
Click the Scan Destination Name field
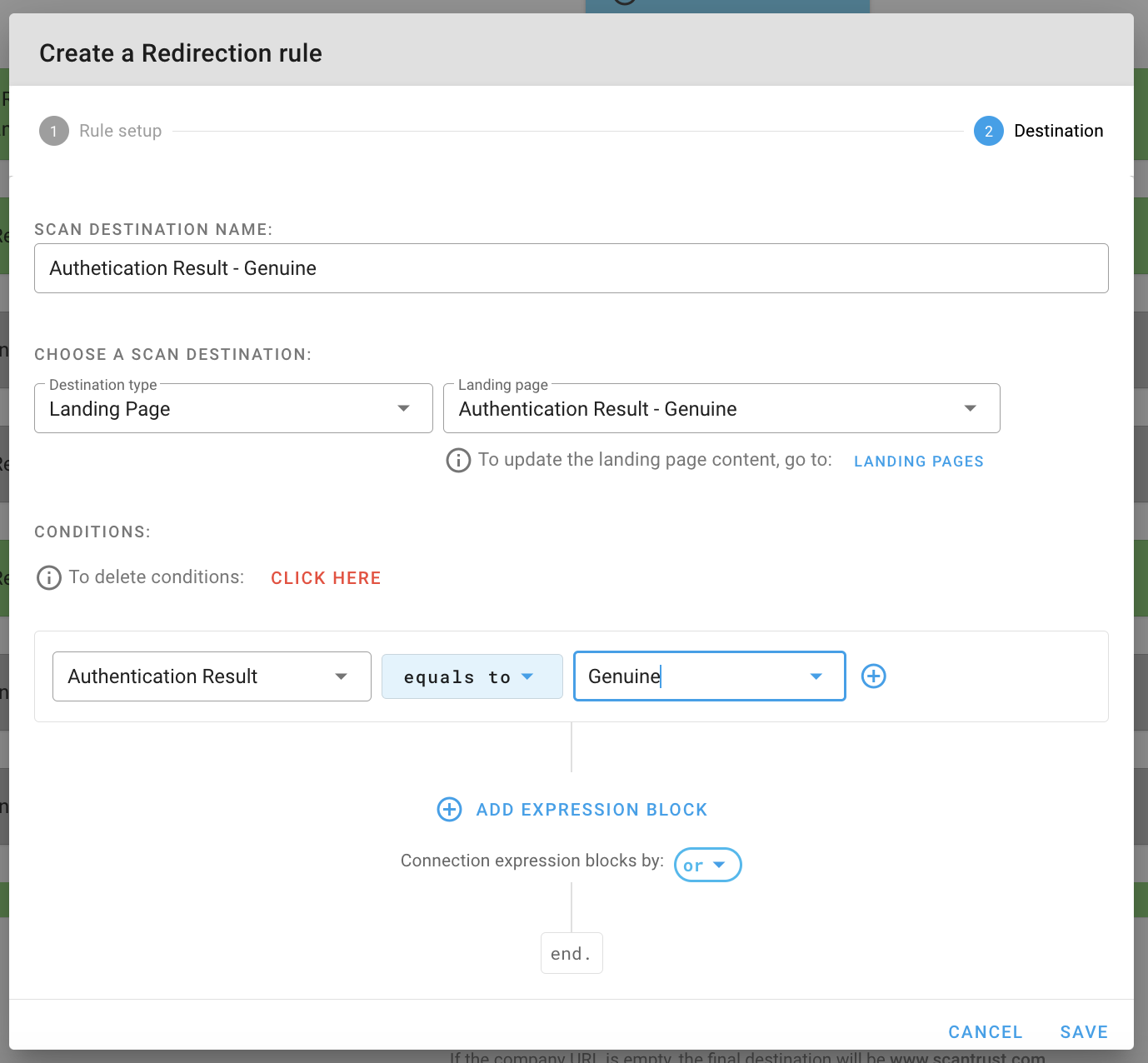(x=571, y=268)
